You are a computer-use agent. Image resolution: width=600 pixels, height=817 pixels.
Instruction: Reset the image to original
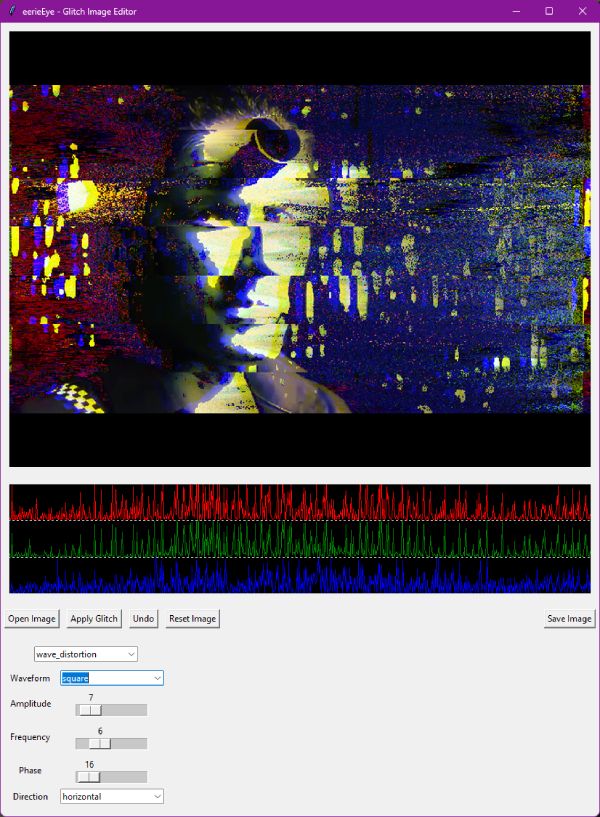point(192,618)
